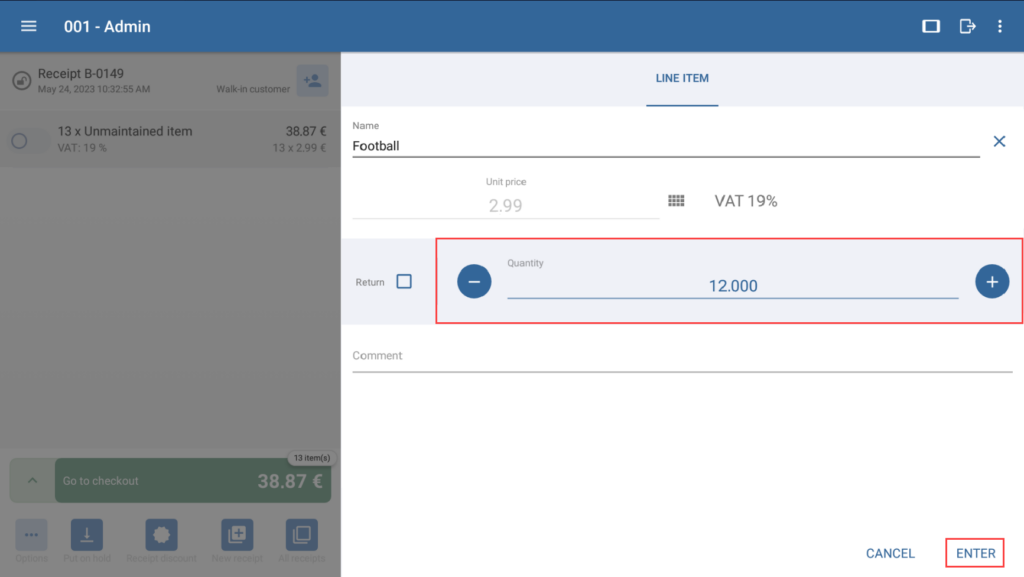1024x577 pixels.
Task: Expand the checkout panel chevron
Action: (32, 481)
